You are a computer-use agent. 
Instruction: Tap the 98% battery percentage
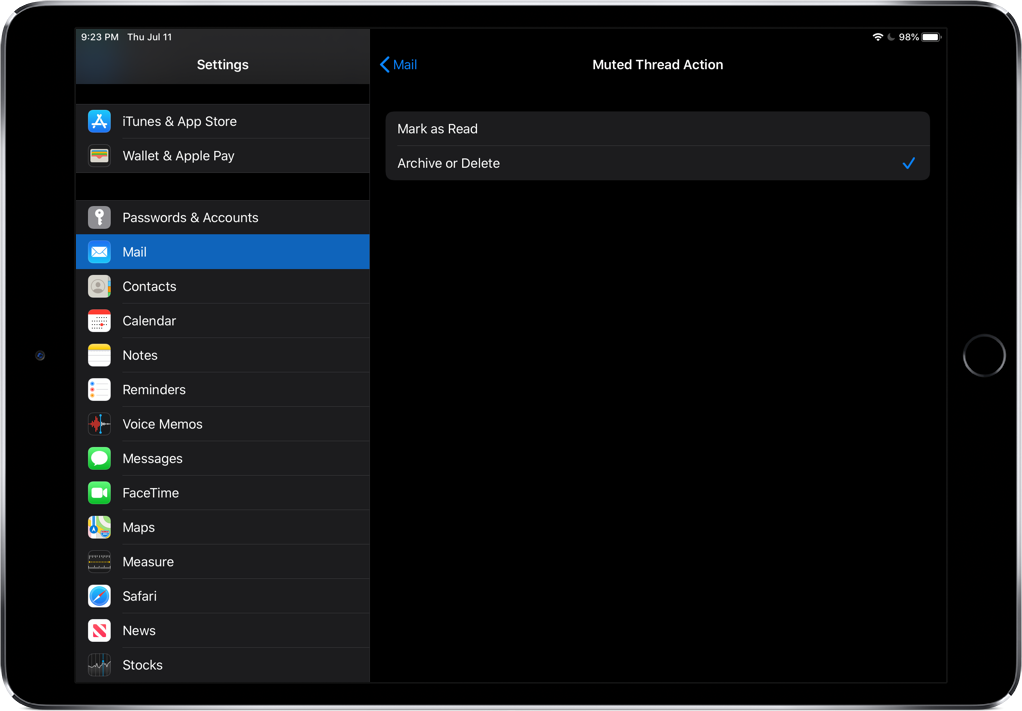pyautogui.click(x=909, y=37)
